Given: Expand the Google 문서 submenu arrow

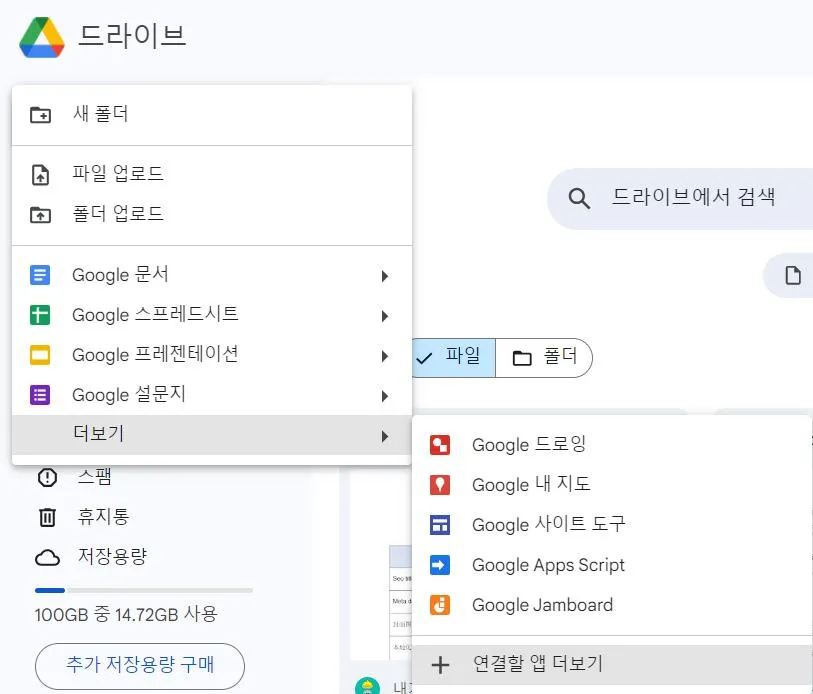Looking at the screenshot, I should coord(385,276).
